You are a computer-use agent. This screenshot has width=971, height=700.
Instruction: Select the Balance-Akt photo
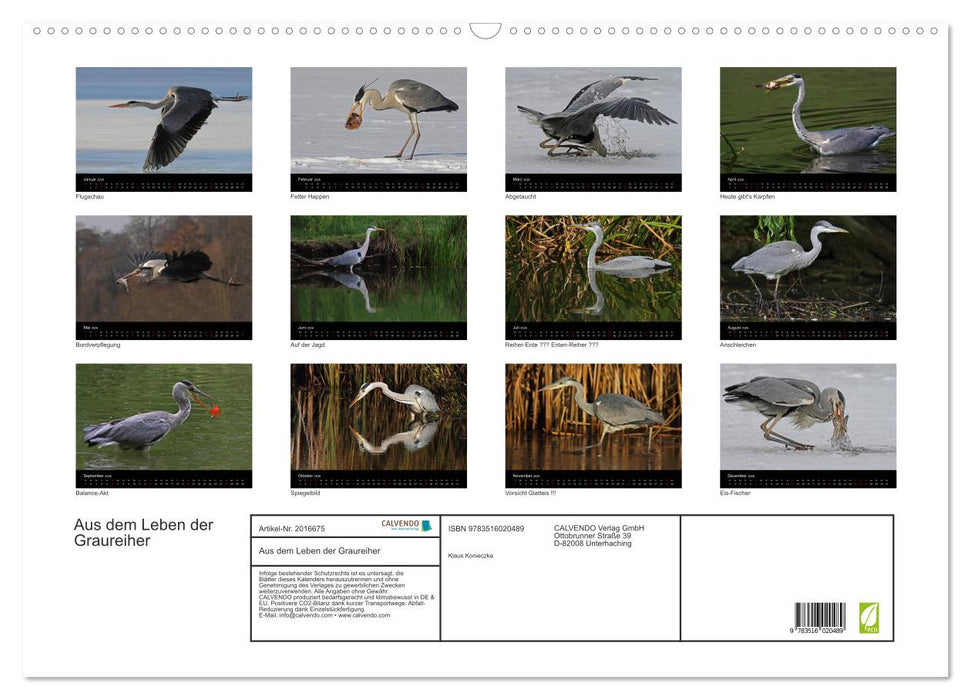pyautogui.click(x=164, y=417)
